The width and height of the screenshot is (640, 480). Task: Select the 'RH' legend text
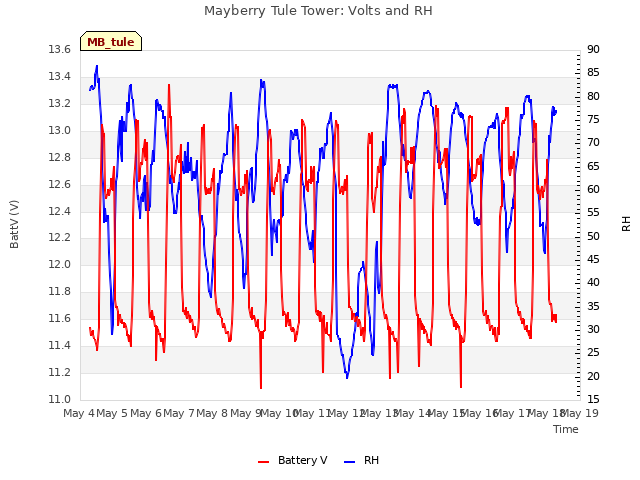[371, 460]
